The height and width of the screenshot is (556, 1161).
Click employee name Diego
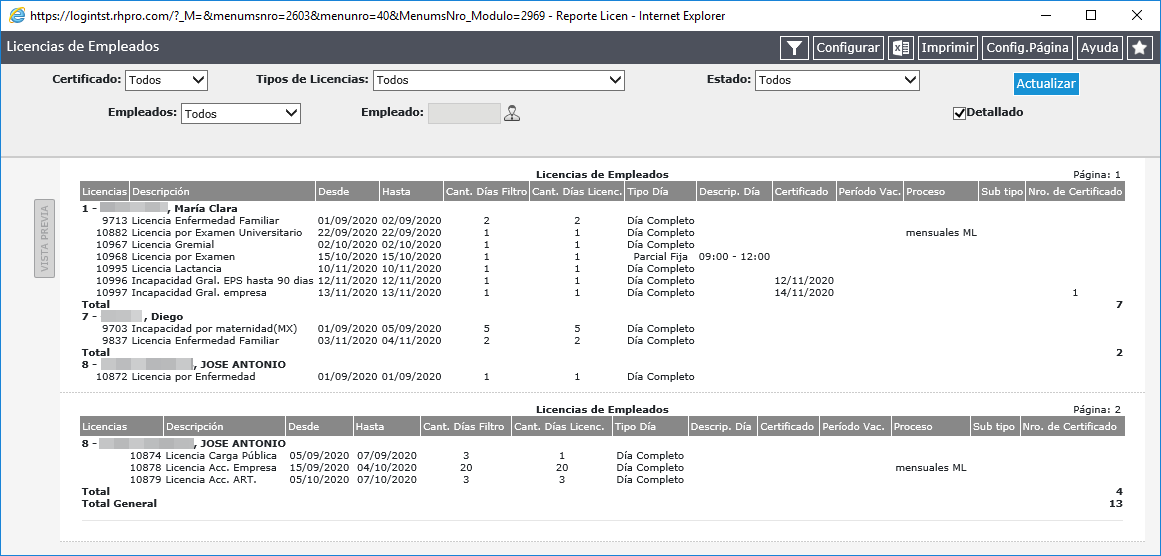coord(167,317)
